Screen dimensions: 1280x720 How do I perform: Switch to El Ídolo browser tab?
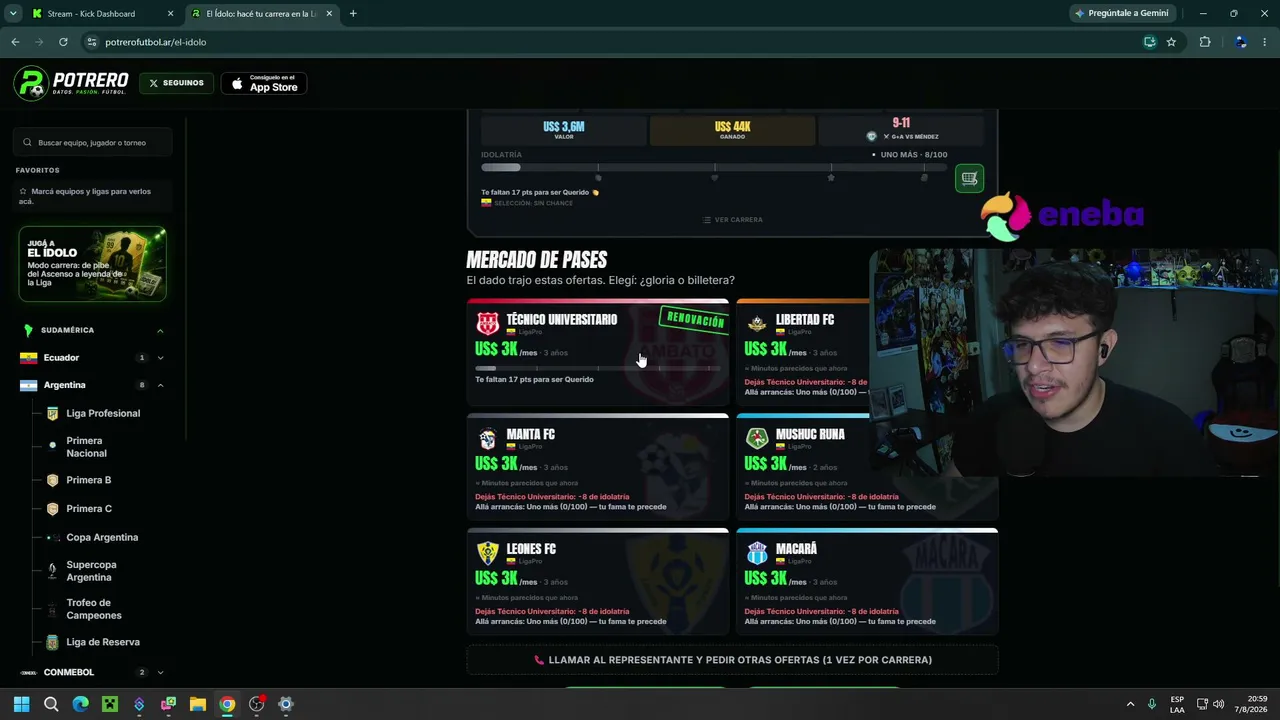coord(262,14)
